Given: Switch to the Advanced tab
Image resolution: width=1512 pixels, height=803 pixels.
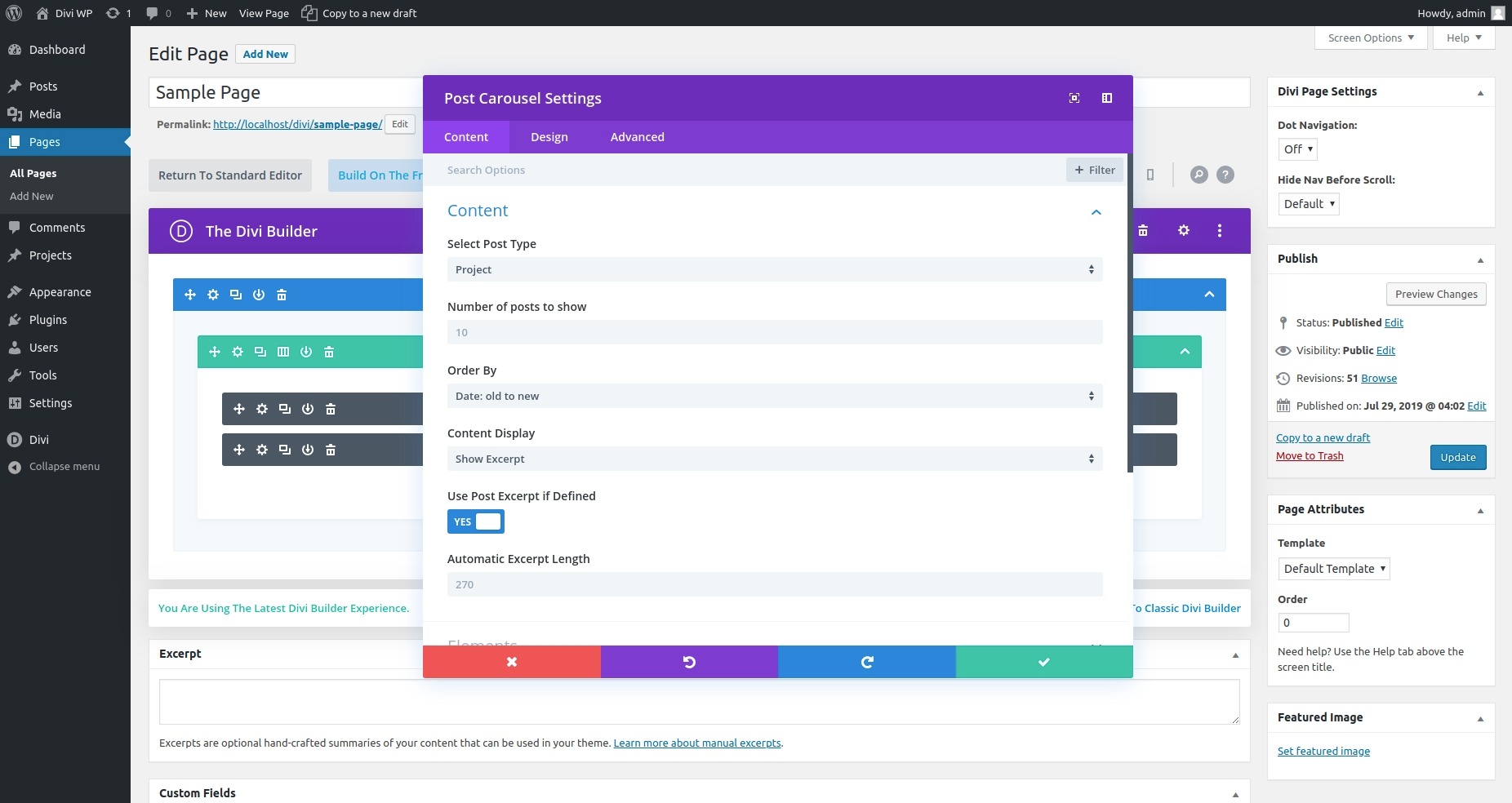Looking at the screenshot, I should 637,137.
